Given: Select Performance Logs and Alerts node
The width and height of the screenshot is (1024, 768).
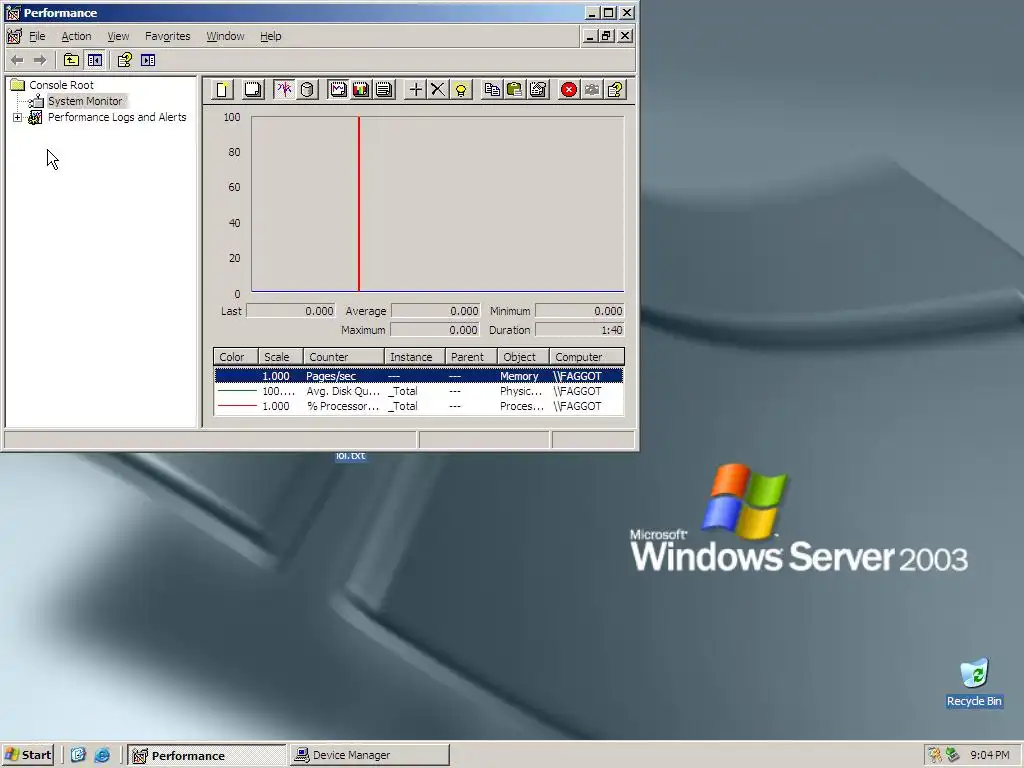Looking at the screenshot, I should pos(117,117).
